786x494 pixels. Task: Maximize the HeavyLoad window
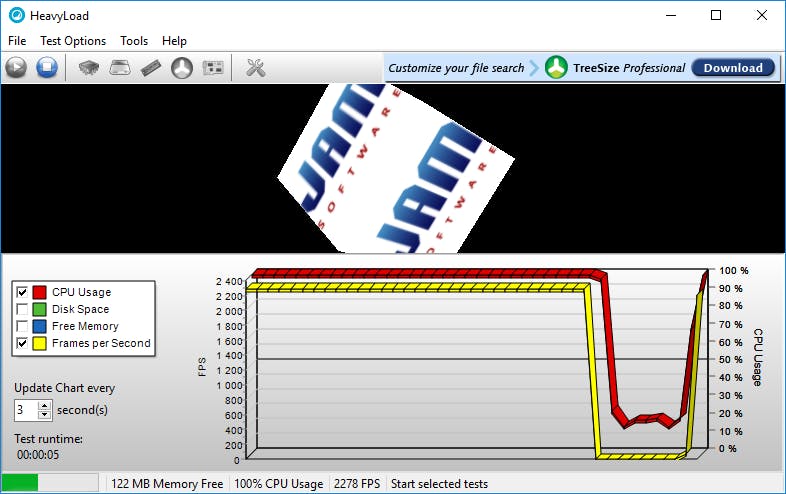(716, 16)
